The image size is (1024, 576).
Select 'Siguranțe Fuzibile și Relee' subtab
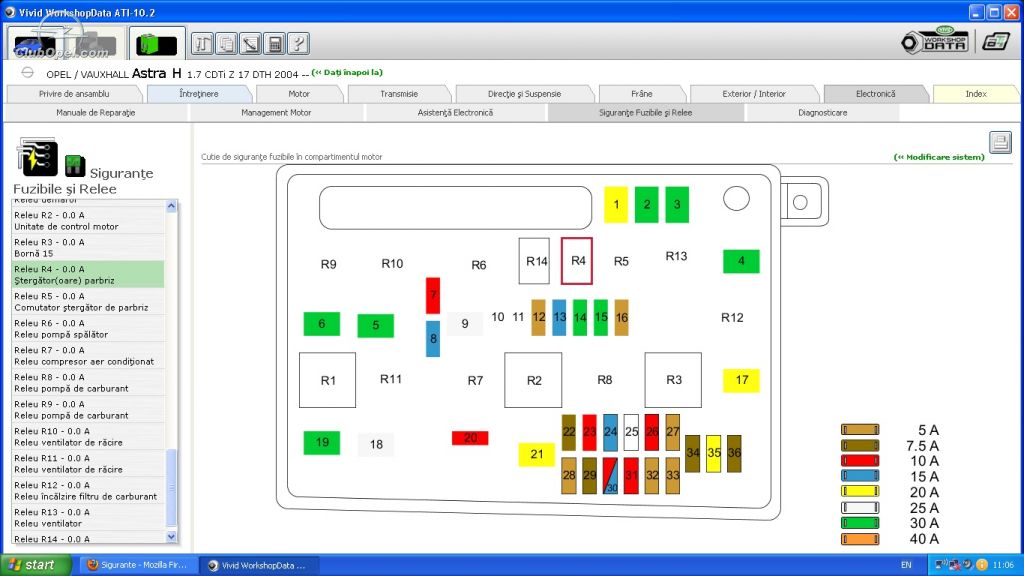click(645, 113)
